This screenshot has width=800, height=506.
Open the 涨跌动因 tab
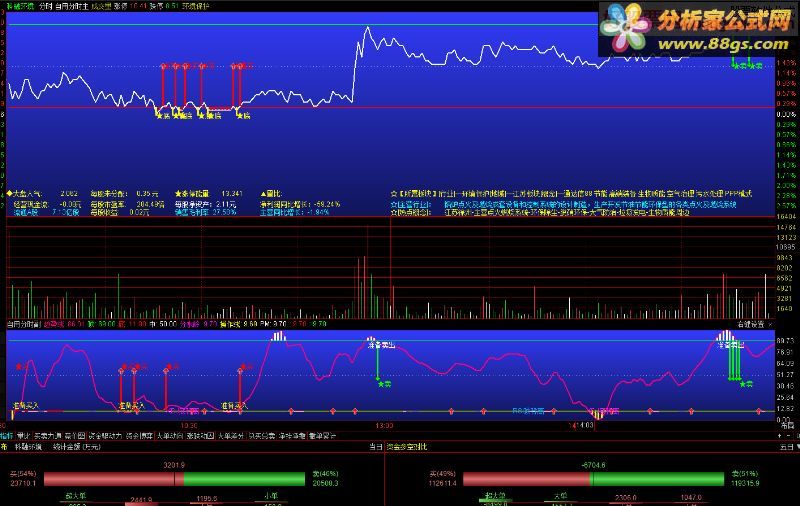[201, 436]
